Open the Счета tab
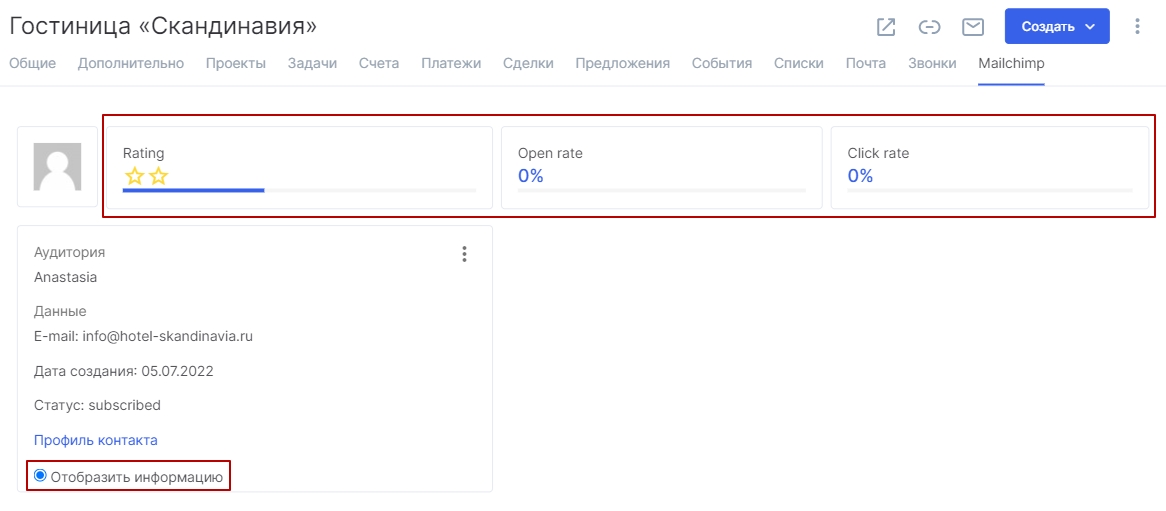The image size is (1166, 511). coord(379,63)
